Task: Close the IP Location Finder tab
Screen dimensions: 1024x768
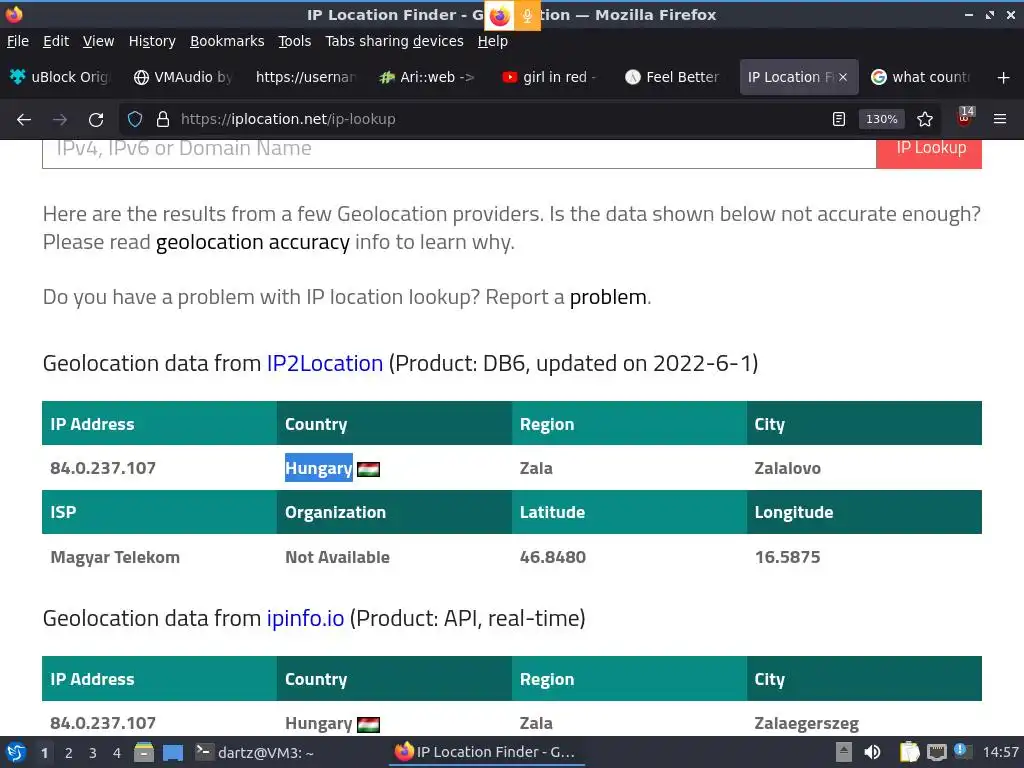Action: tap(843, 77)
